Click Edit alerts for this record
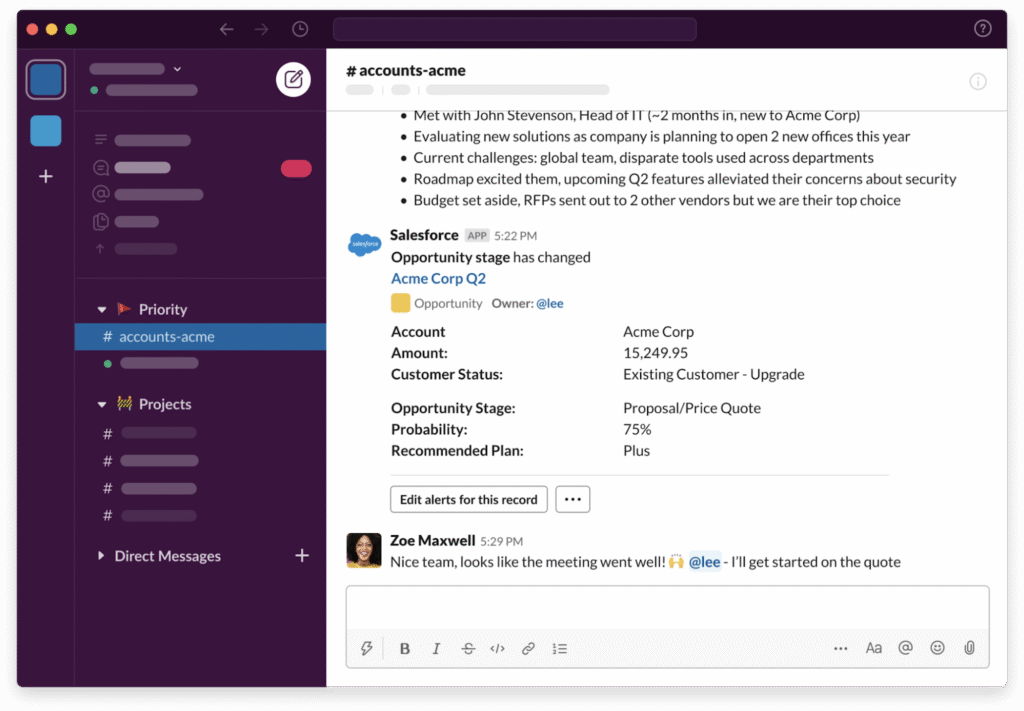 click(x=468, y=499)
